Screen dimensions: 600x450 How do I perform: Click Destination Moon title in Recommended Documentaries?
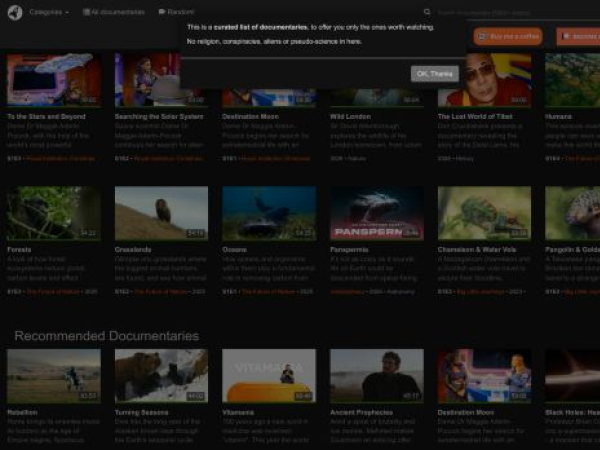point(466,412)
